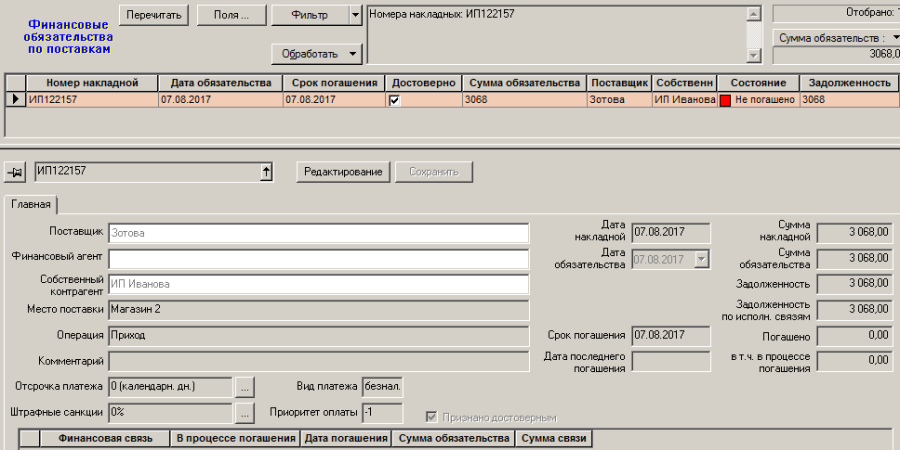Click the Поставщик input field
Image resolution: width=900 pixels, height=450 pixels.
(x=319, y=234)
